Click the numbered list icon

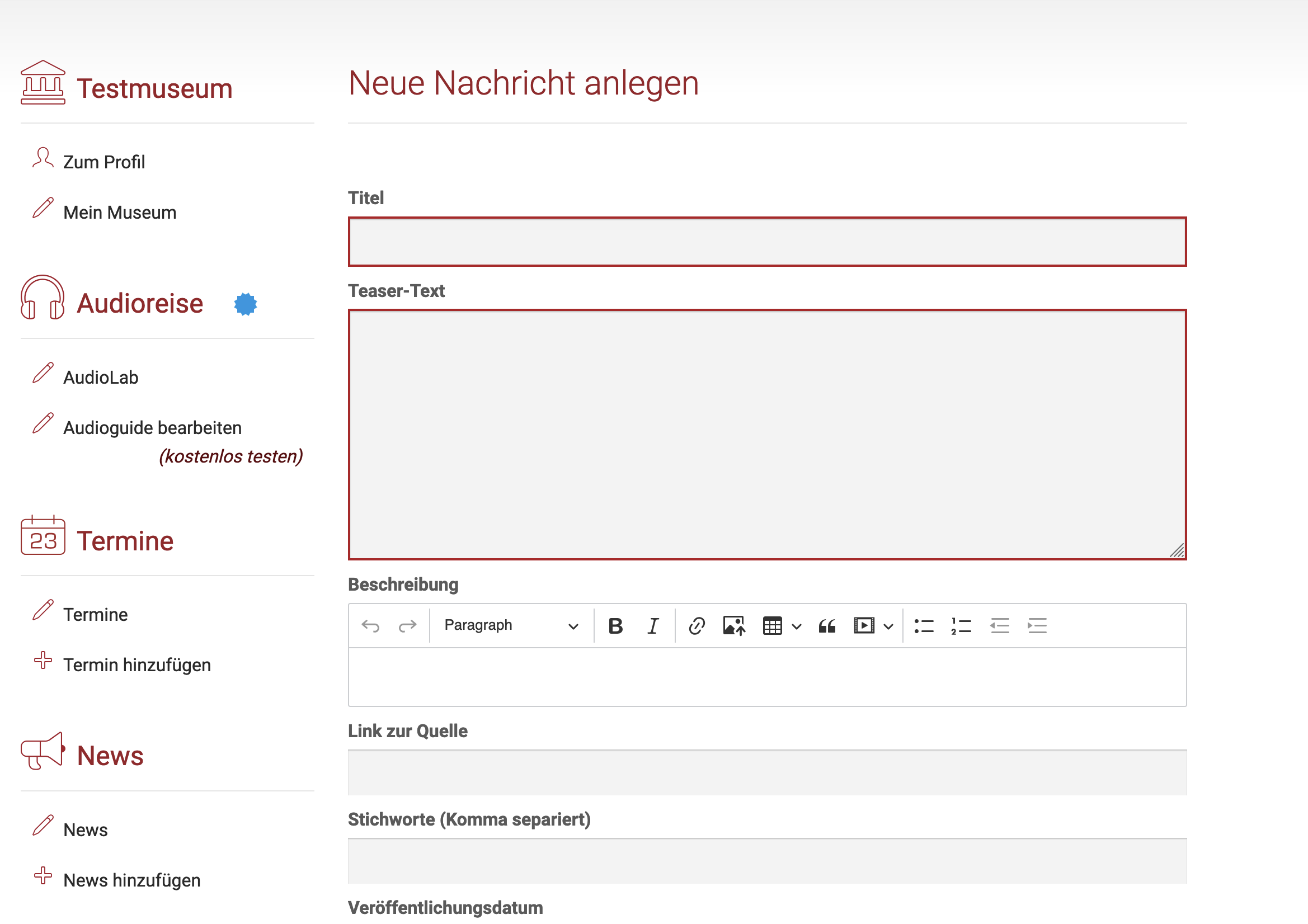tap(961, 626)
